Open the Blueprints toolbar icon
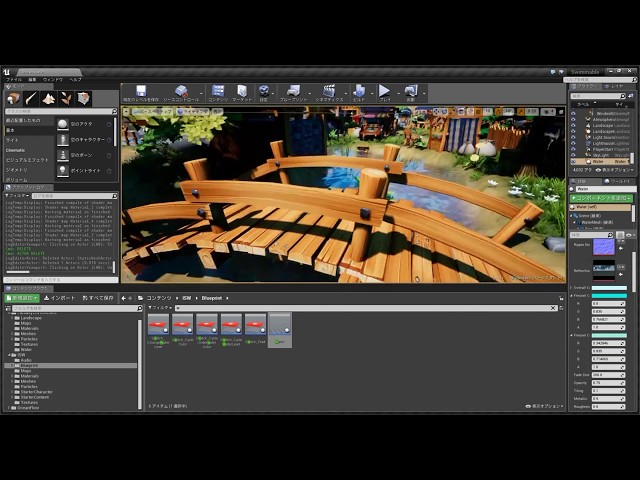 (x=293, y=91)
